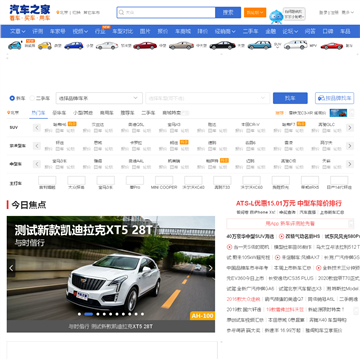Image resolution: width=360 pixels, height=360 pixels.
Task: Open the orange dropdown beside the search button
Action: (255, 13)
